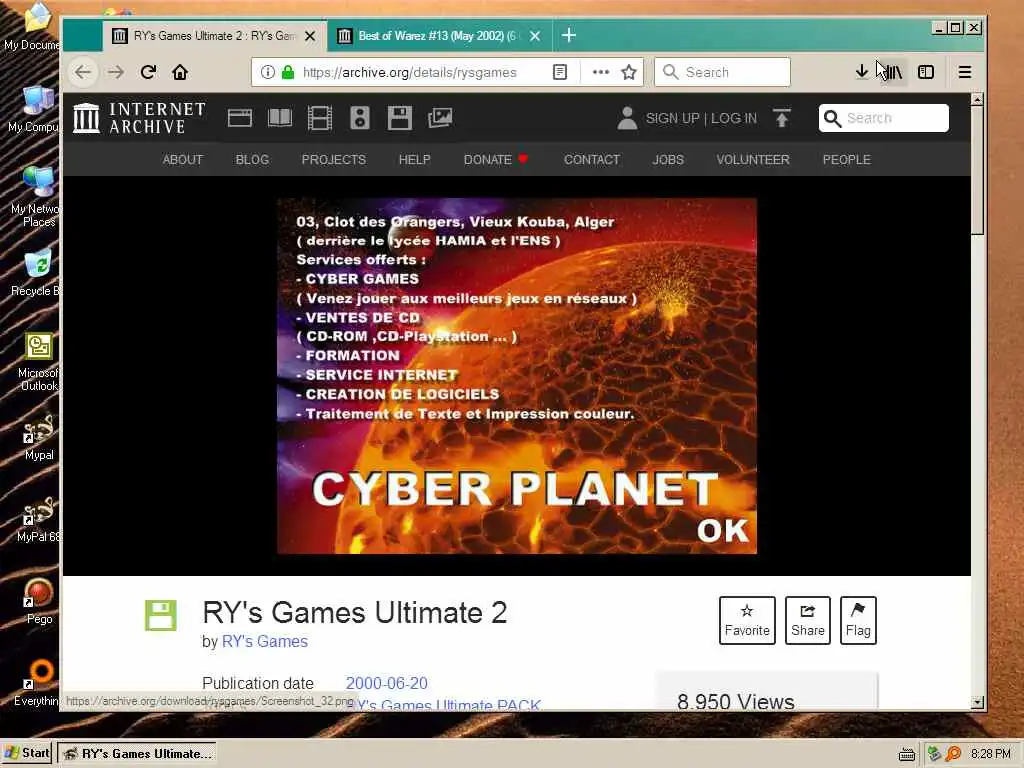This screenshot has width=1024, height=768.
Task: Open the Archive texts book icon
Action: [280, 118]
